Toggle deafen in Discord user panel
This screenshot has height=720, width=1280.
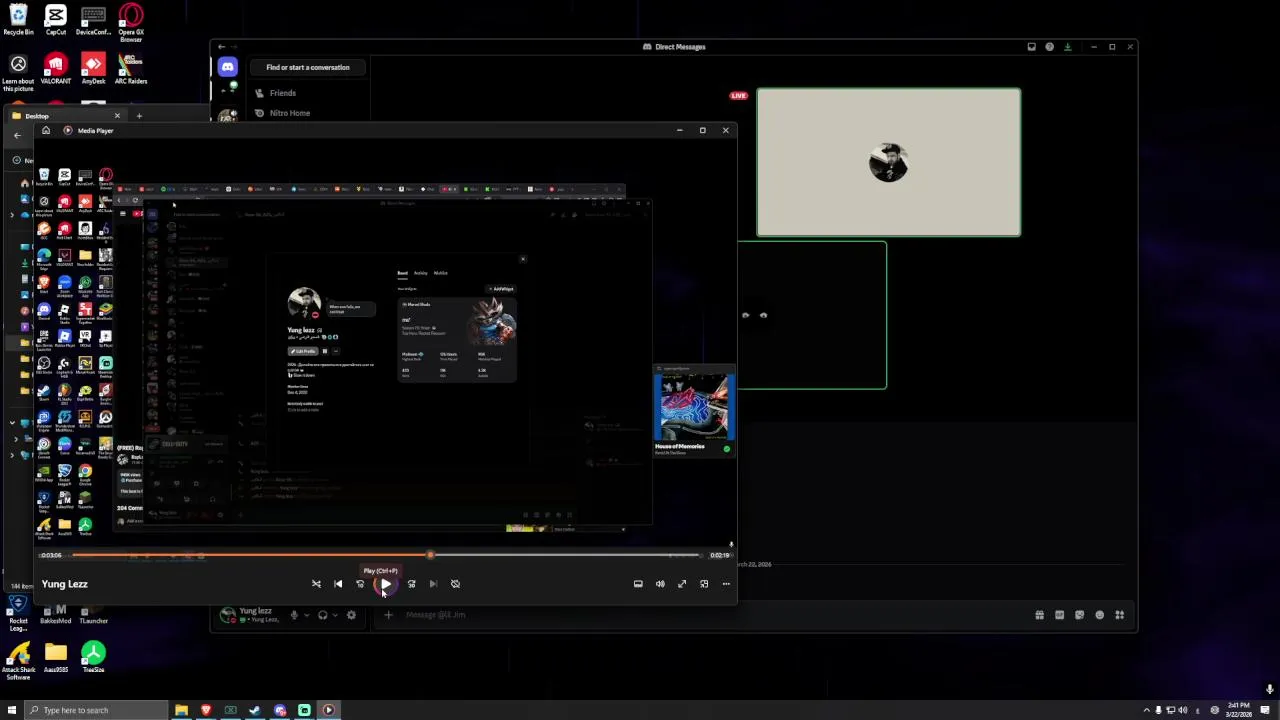coord(322,615)
